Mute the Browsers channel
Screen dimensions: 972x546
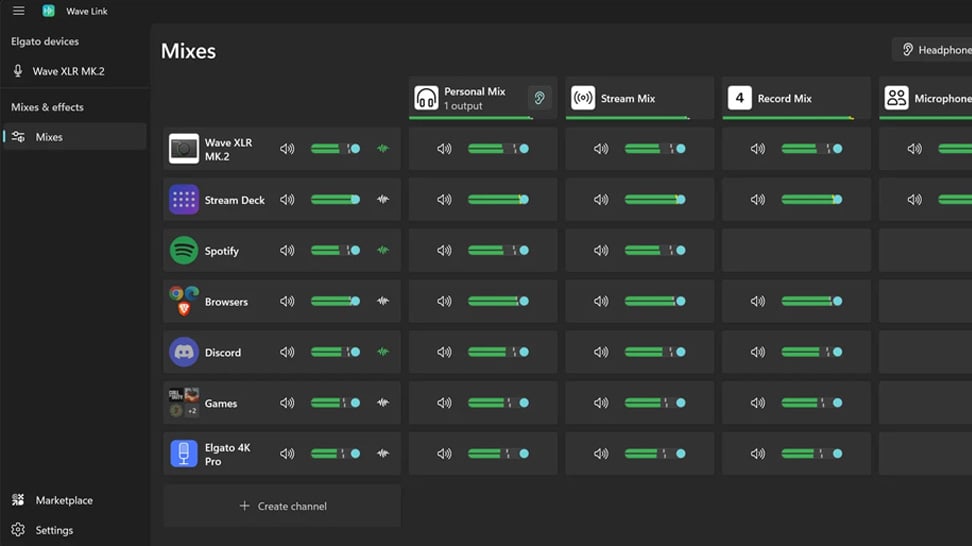287,301
